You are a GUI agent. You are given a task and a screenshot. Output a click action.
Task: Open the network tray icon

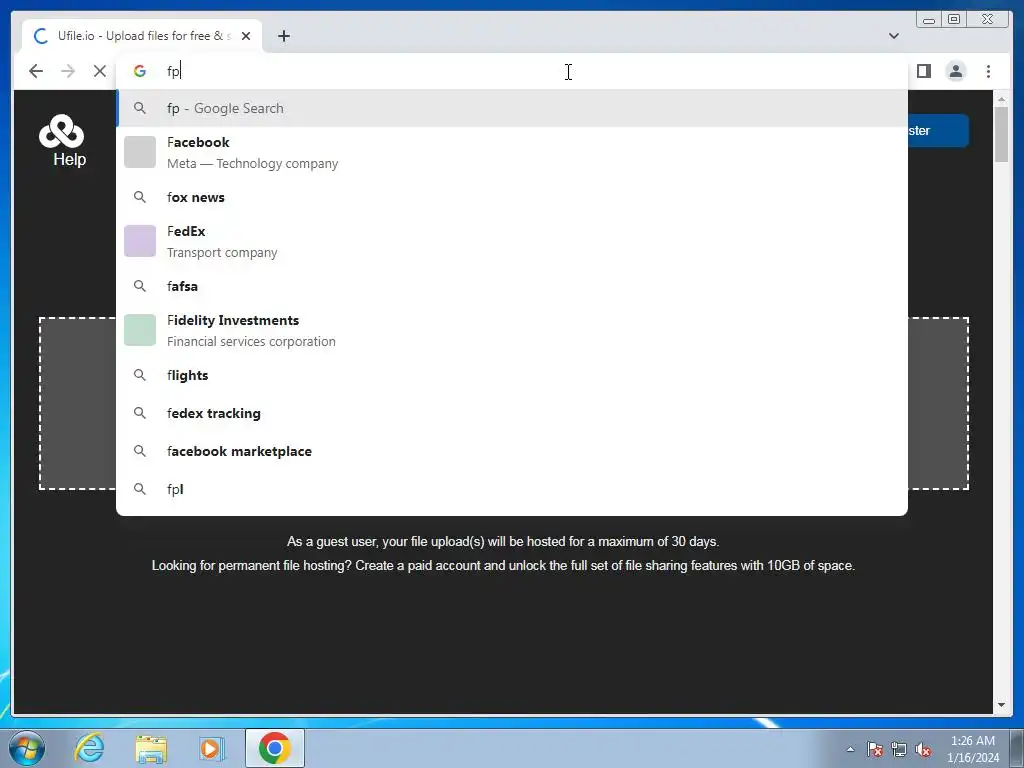click(899, 749)
